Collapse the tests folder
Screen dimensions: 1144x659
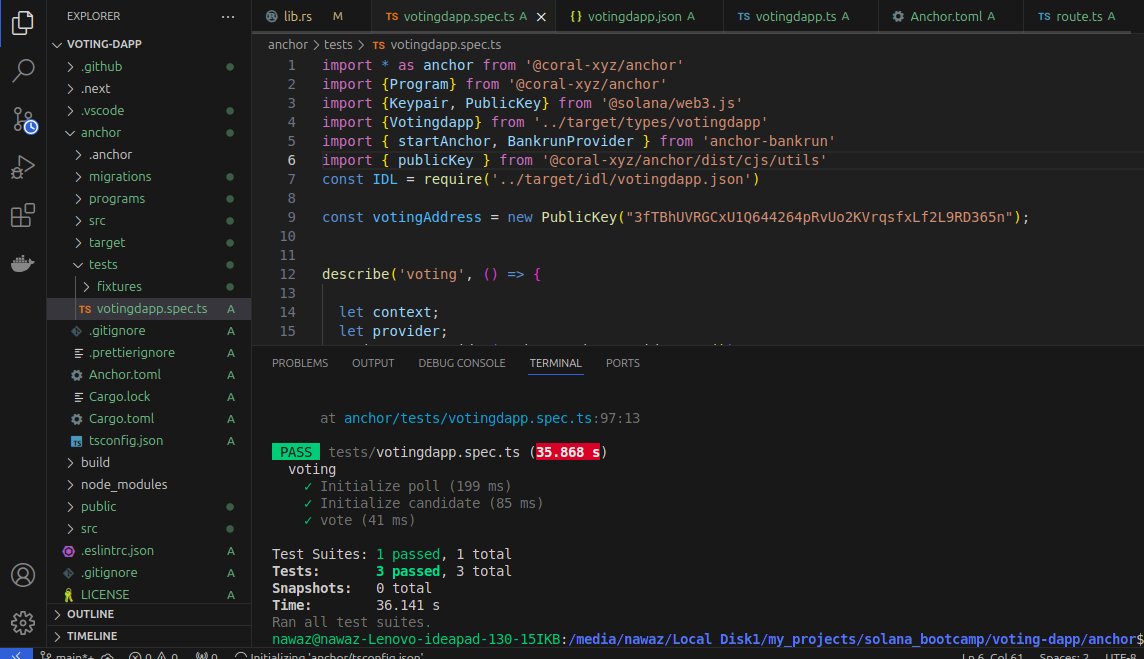pyautogui.click(x=78, y=265)
